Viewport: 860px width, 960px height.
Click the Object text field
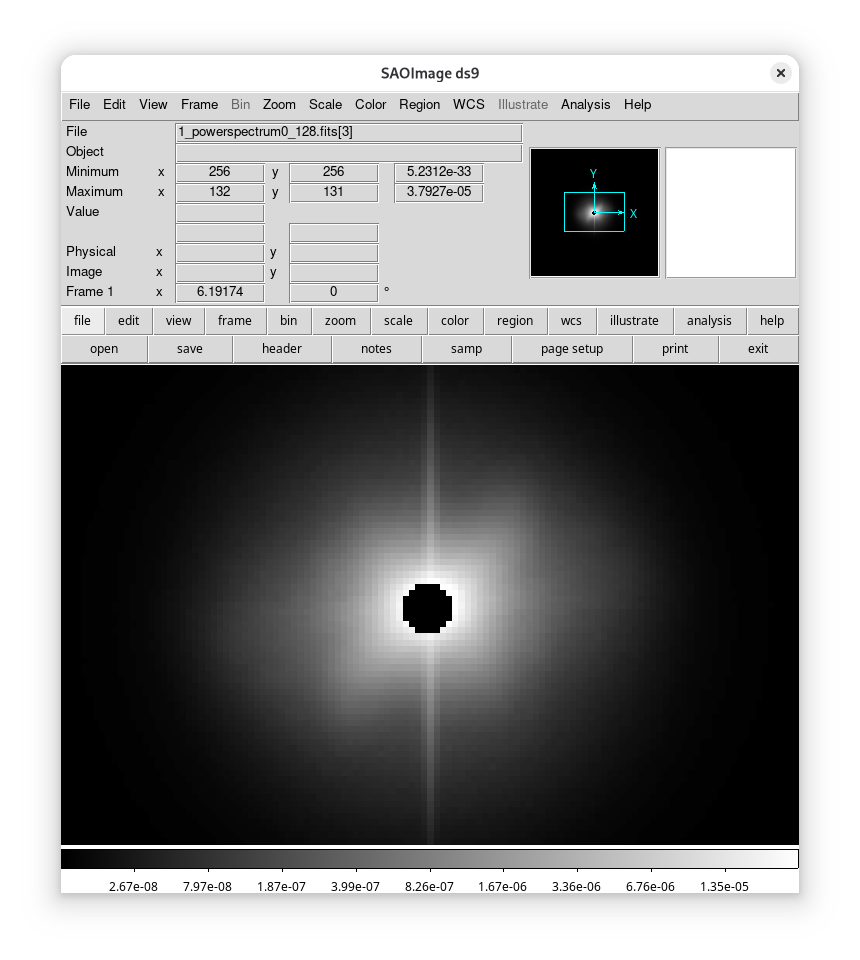(x=348, y=152)
